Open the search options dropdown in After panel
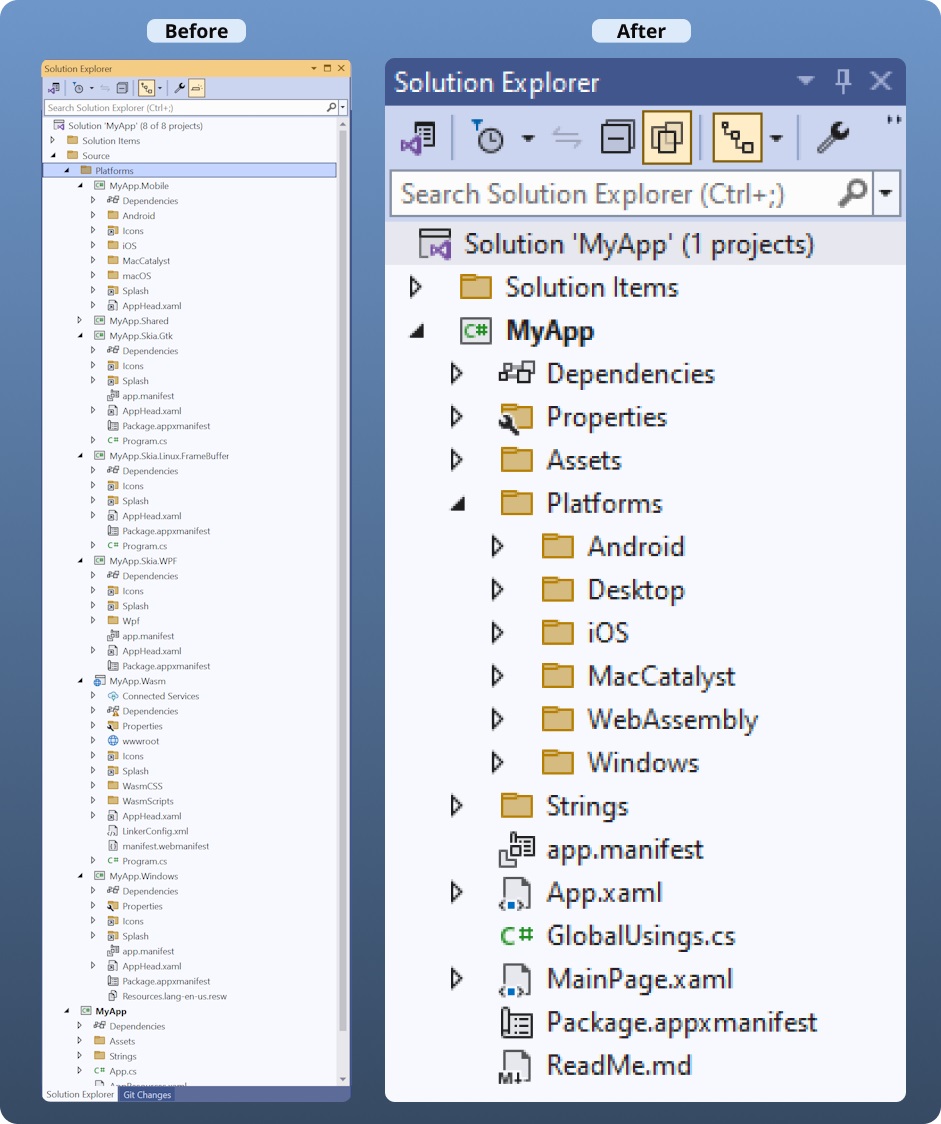 [886, 193]
